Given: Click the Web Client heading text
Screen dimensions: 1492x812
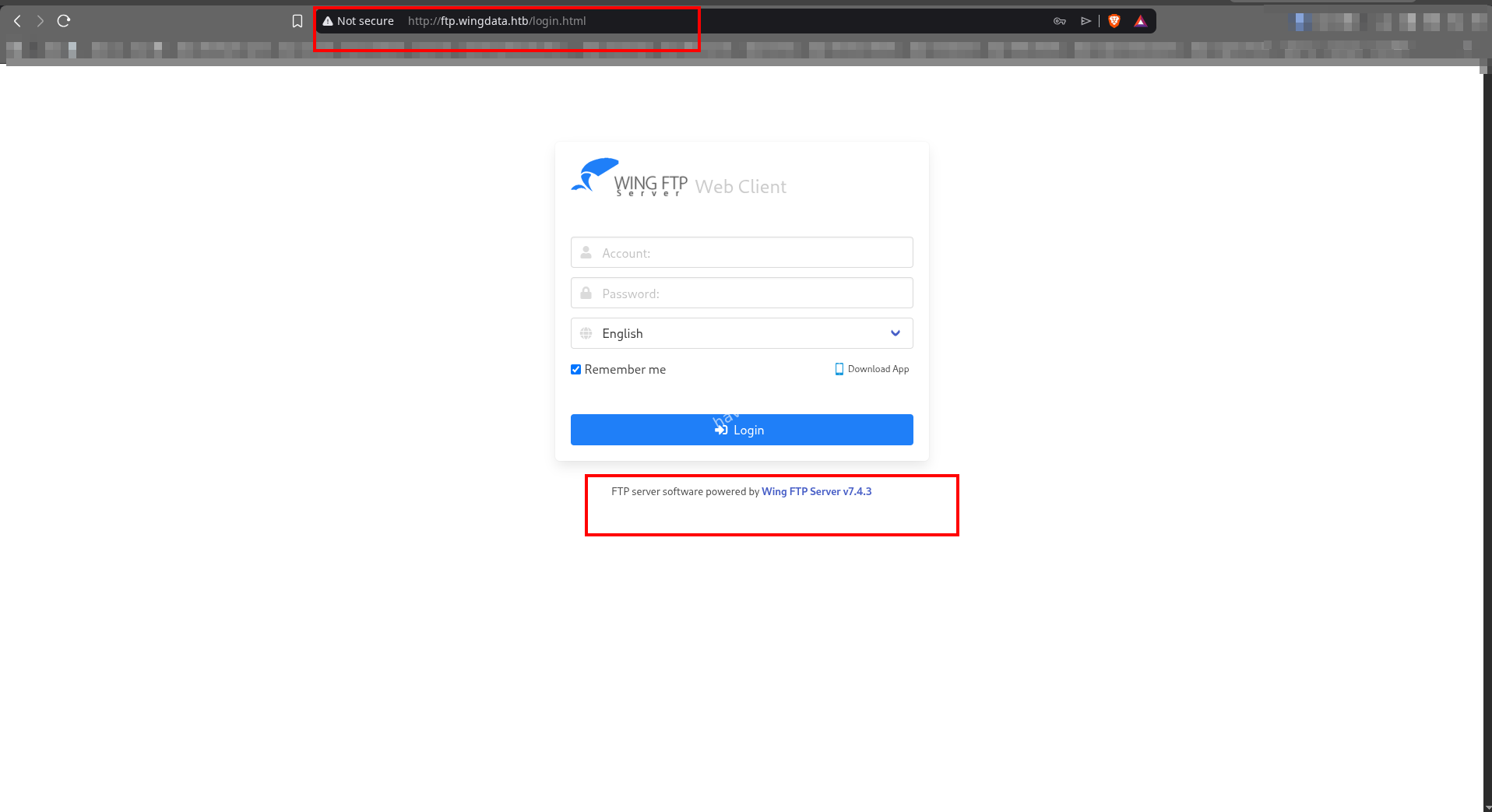Looking at the screenshot, I should [x=741, y=187].
